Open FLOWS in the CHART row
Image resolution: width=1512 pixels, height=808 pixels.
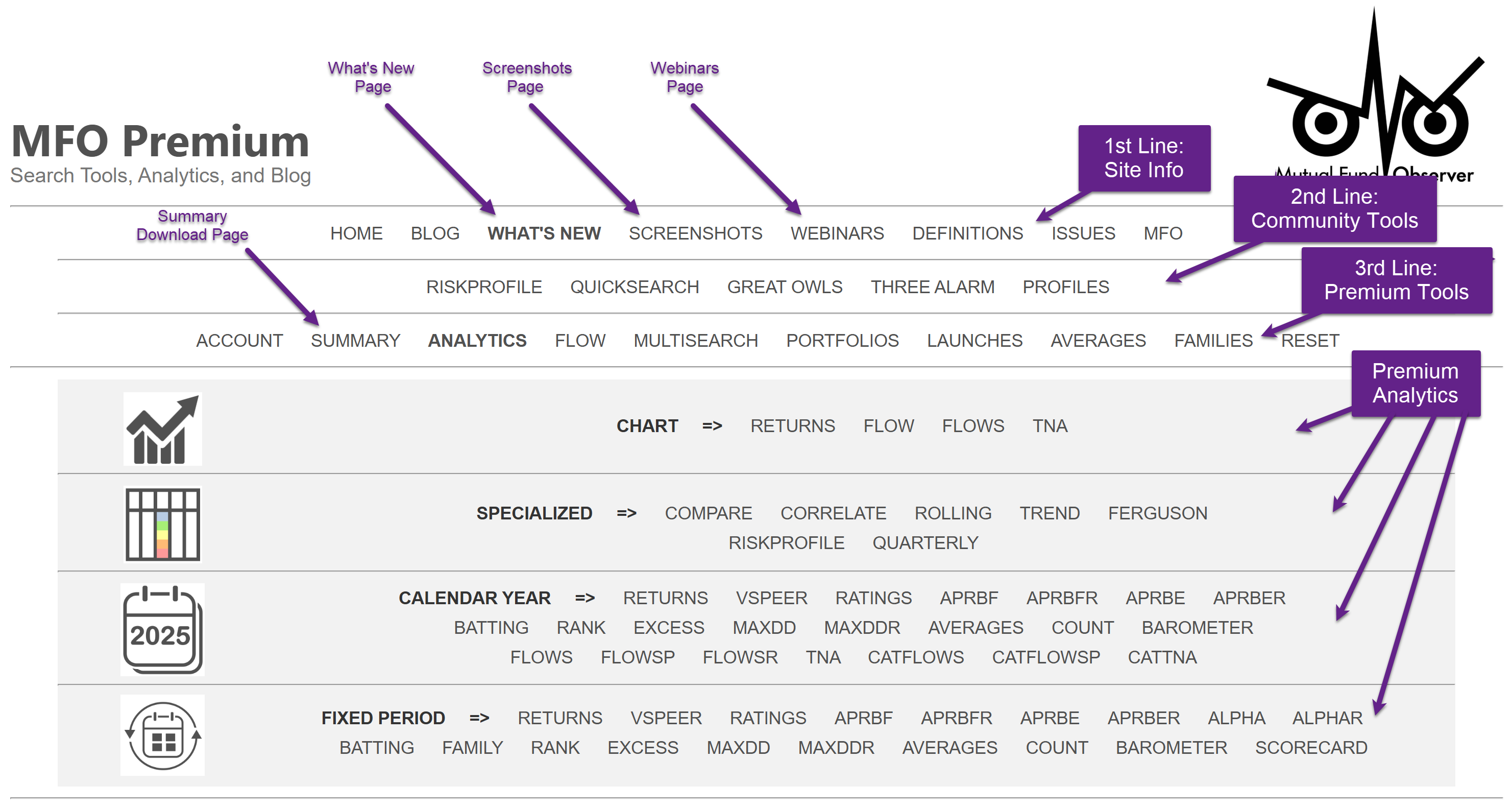pyautogui.click(x=972, y=426)
